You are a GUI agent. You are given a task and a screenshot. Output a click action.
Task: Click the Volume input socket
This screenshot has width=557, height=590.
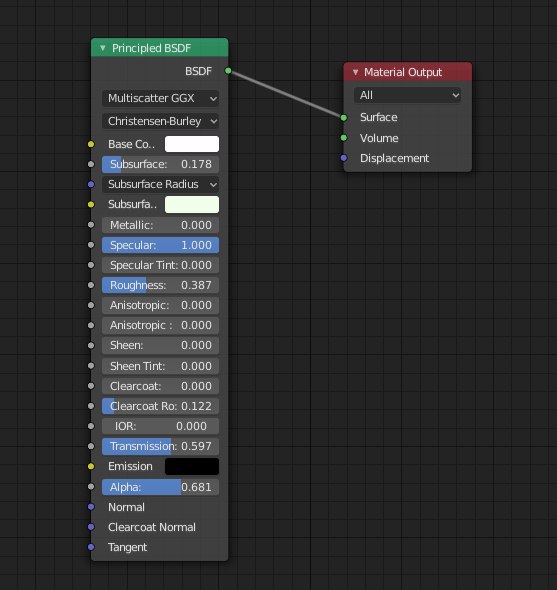pos(344,138)
